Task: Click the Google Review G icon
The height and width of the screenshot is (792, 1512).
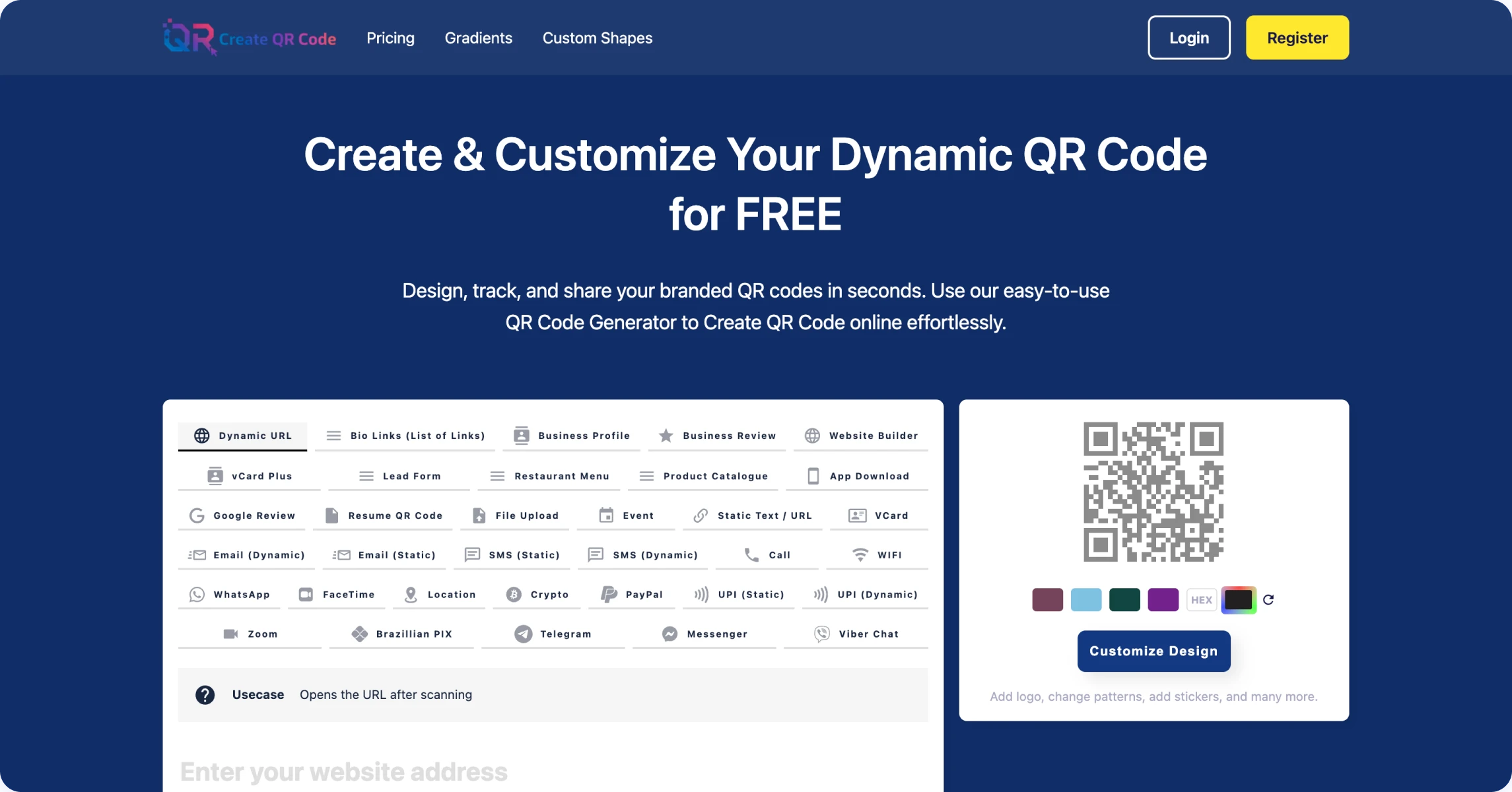Action: point(197,515)
